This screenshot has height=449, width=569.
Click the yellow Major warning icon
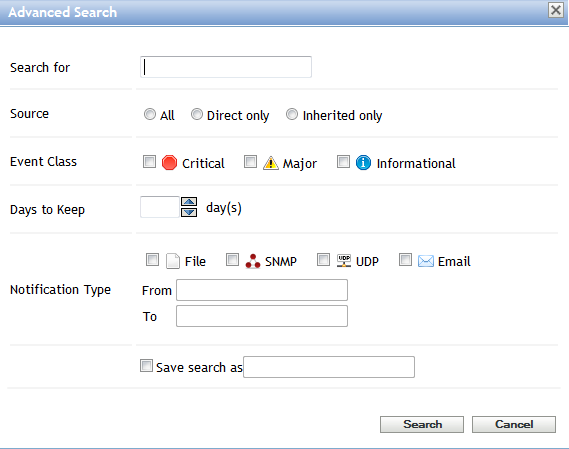270,163
